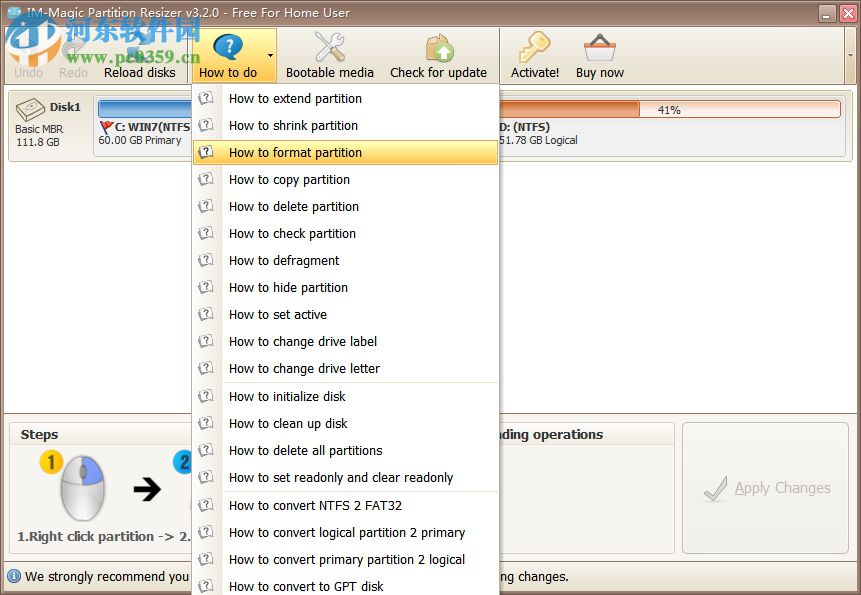Click help icon beside How to change drive label
Screen dimensions: 861x595
(x=206, y=340)
